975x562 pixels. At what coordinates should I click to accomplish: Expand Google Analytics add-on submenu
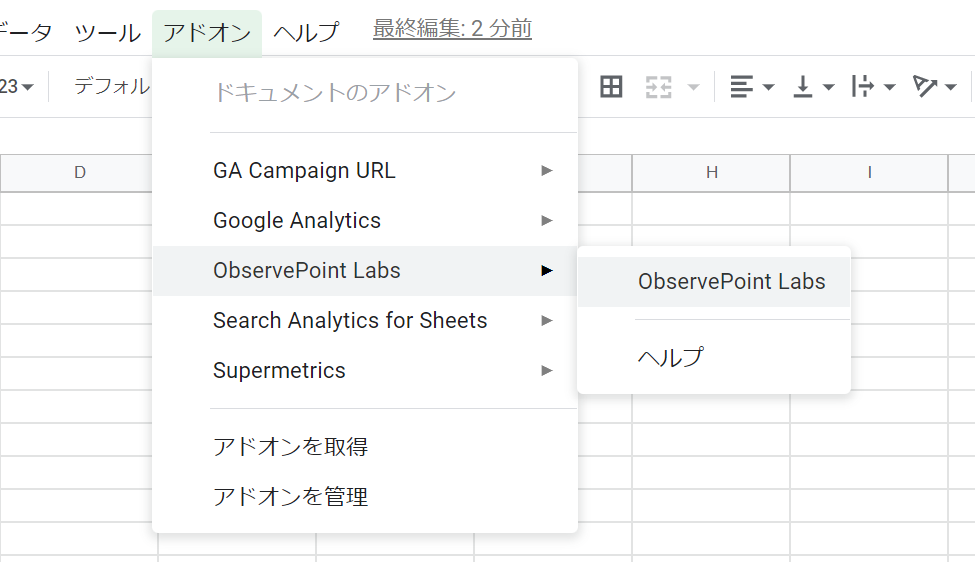(x=365, y=221)
